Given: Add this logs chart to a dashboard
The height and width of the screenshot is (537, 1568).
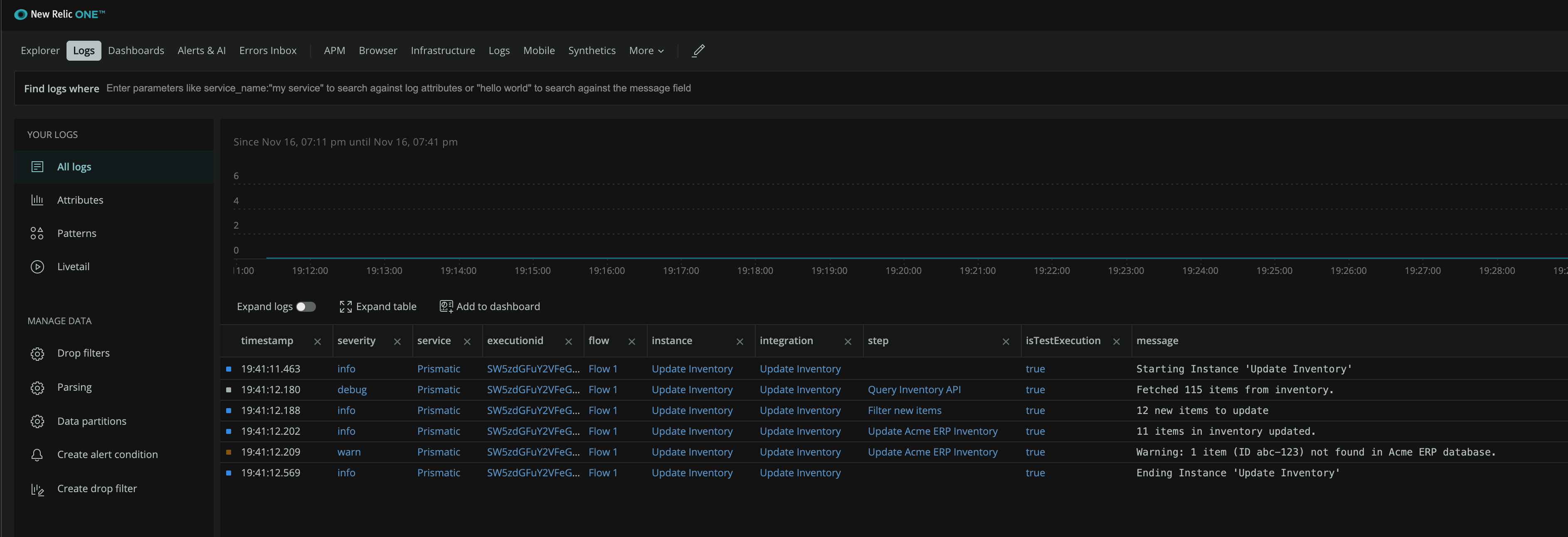Looking at the screenshot, I should point(490,306).
